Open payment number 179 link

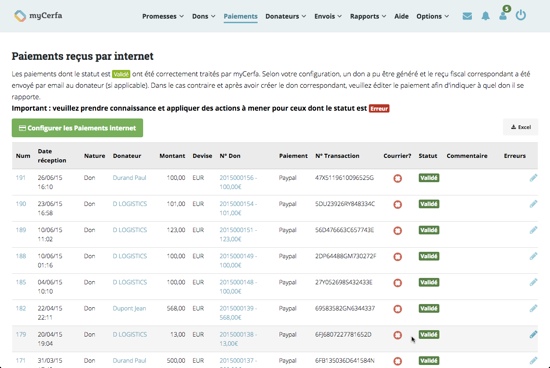pyautogui.click(x=21, y=335)
